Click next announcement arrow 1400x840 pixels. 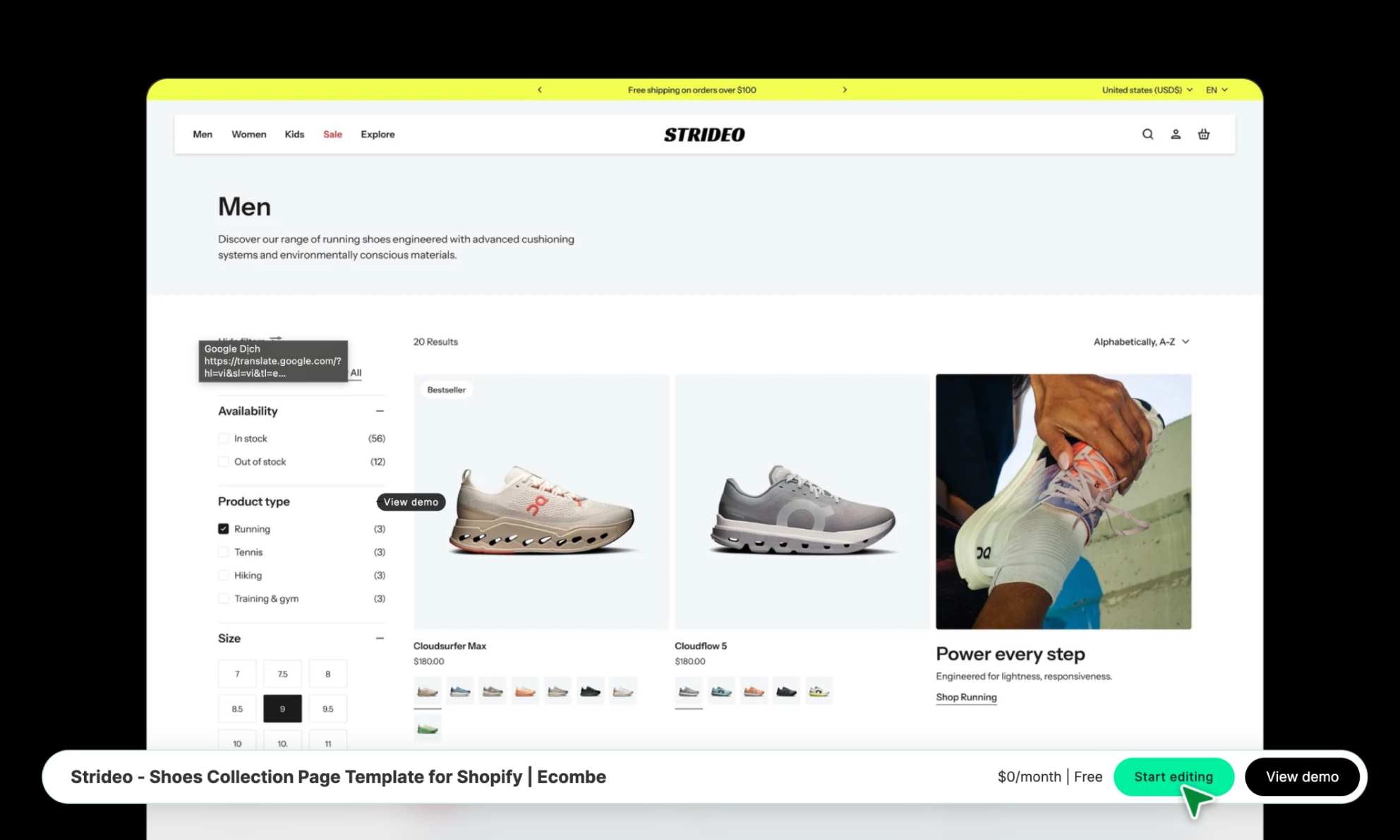tap(845, 90)
